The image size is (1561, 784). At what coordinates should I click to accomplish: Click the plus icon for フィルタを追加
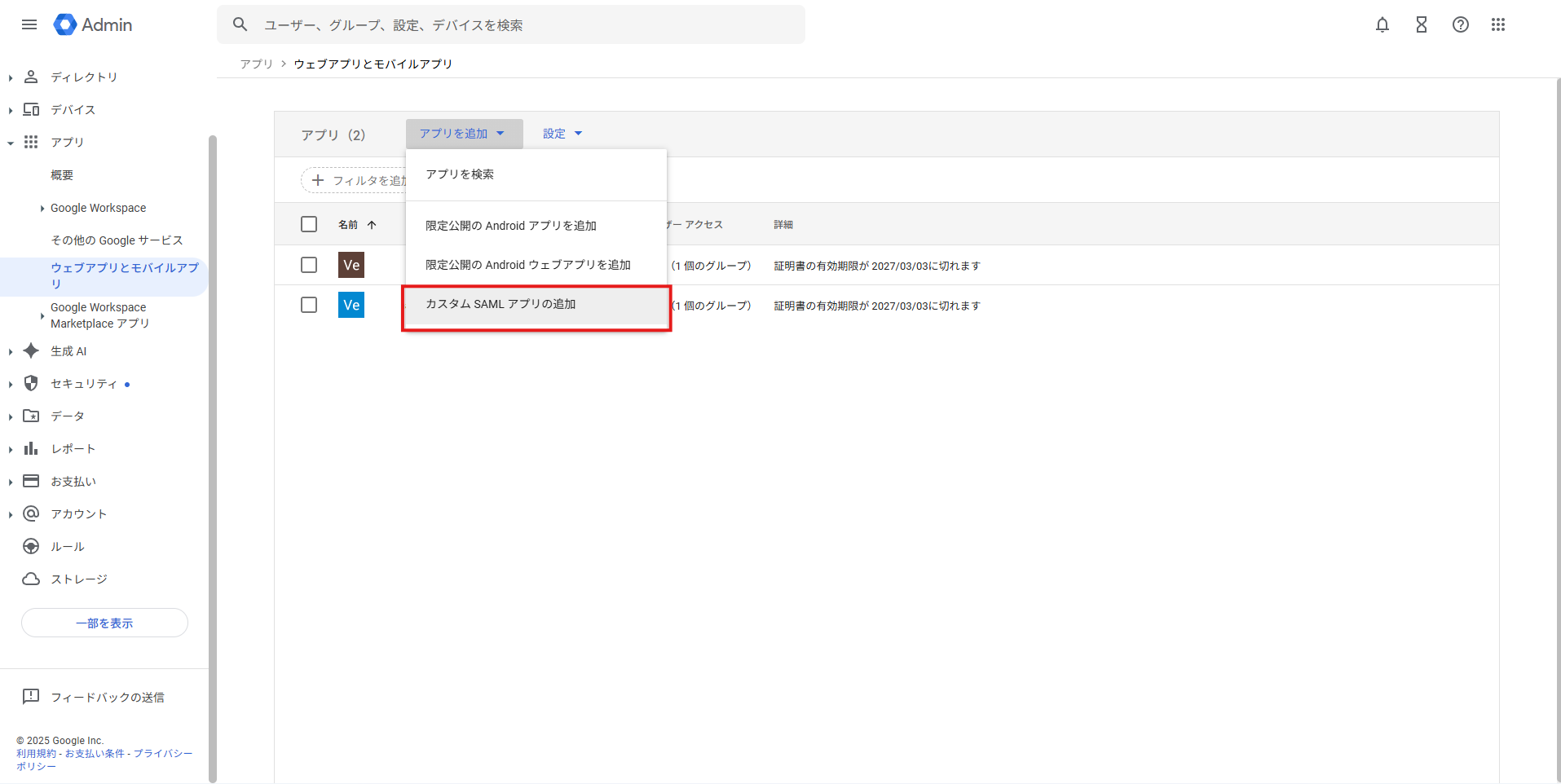(318, 180)
